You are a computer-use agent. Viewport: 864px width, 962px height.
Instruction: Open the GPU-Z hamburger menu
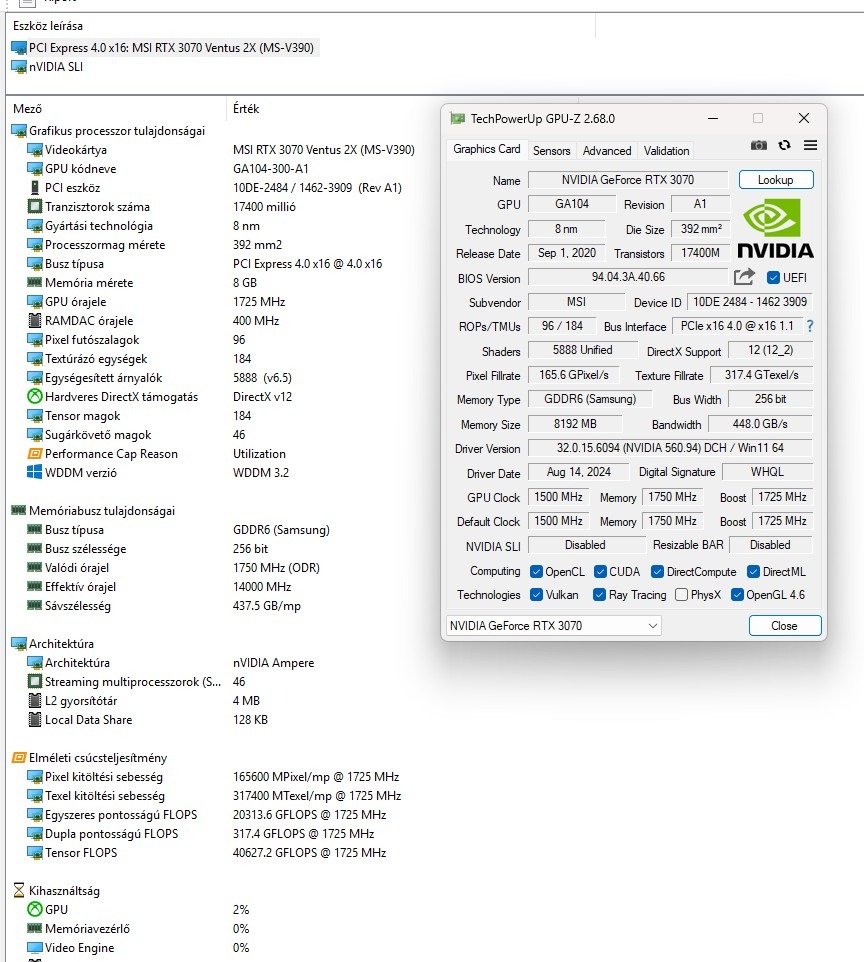810,145
